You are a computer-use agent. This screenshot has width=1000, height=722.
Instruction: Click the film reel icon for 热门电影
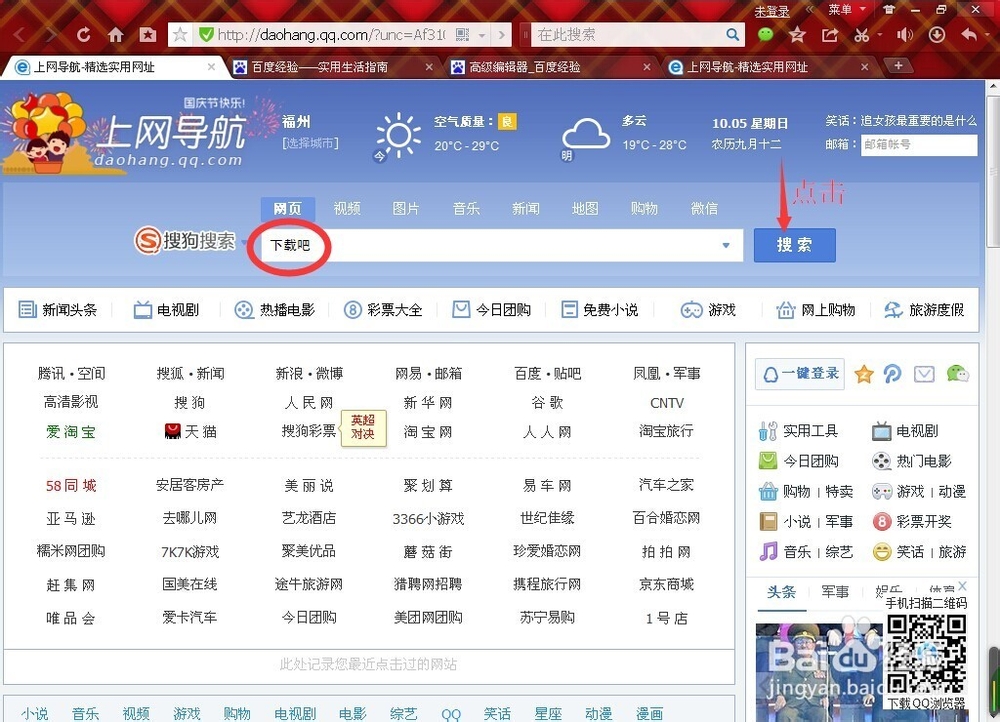[x=880, y=461]
